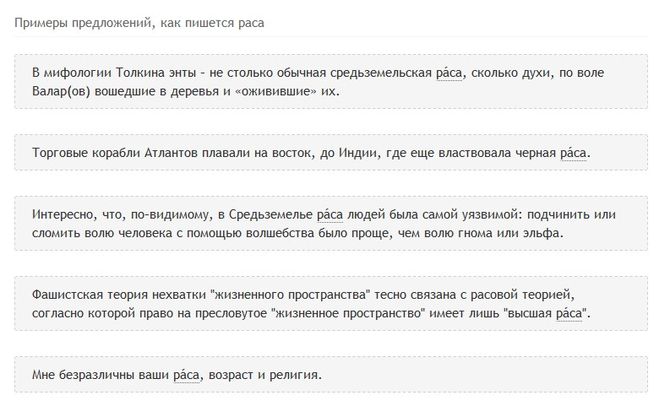This screenshot has height=406, width=659.
Task: Click underlined "ра́са" after "высшая"
Action: 569,314
